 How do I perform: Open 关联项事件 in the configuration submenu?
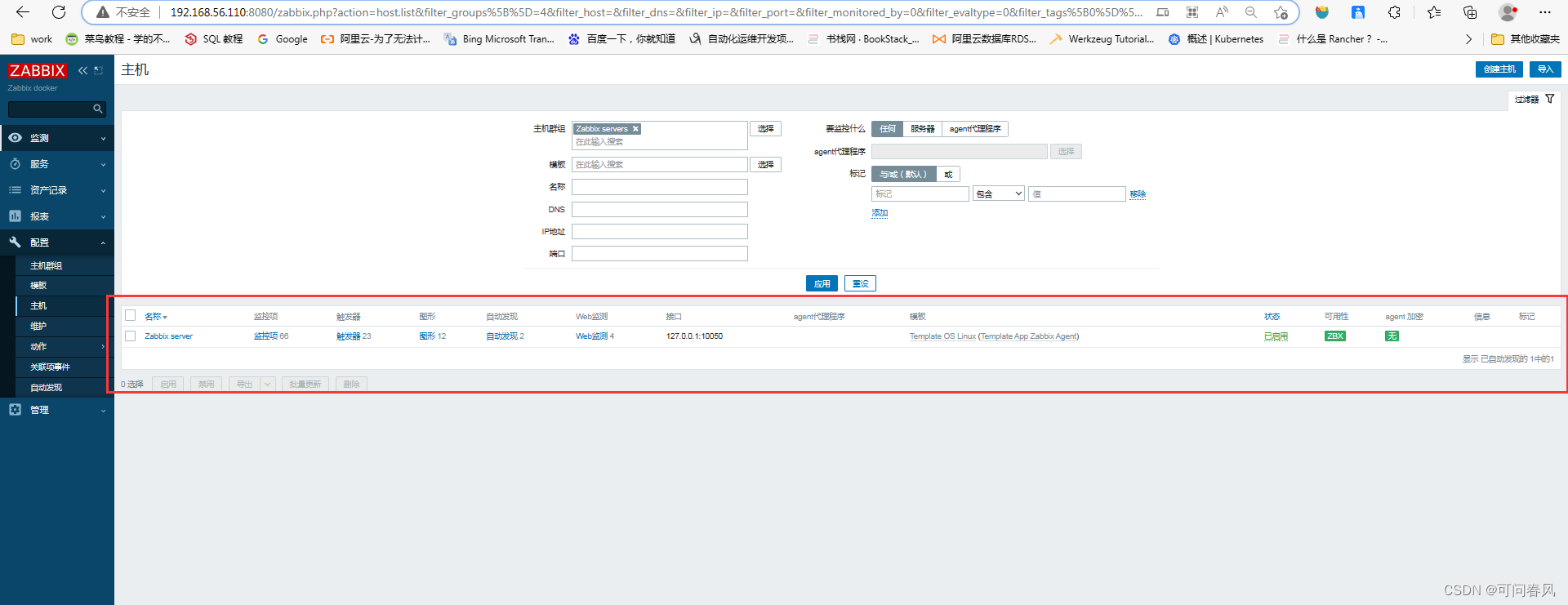pos(50,367)
